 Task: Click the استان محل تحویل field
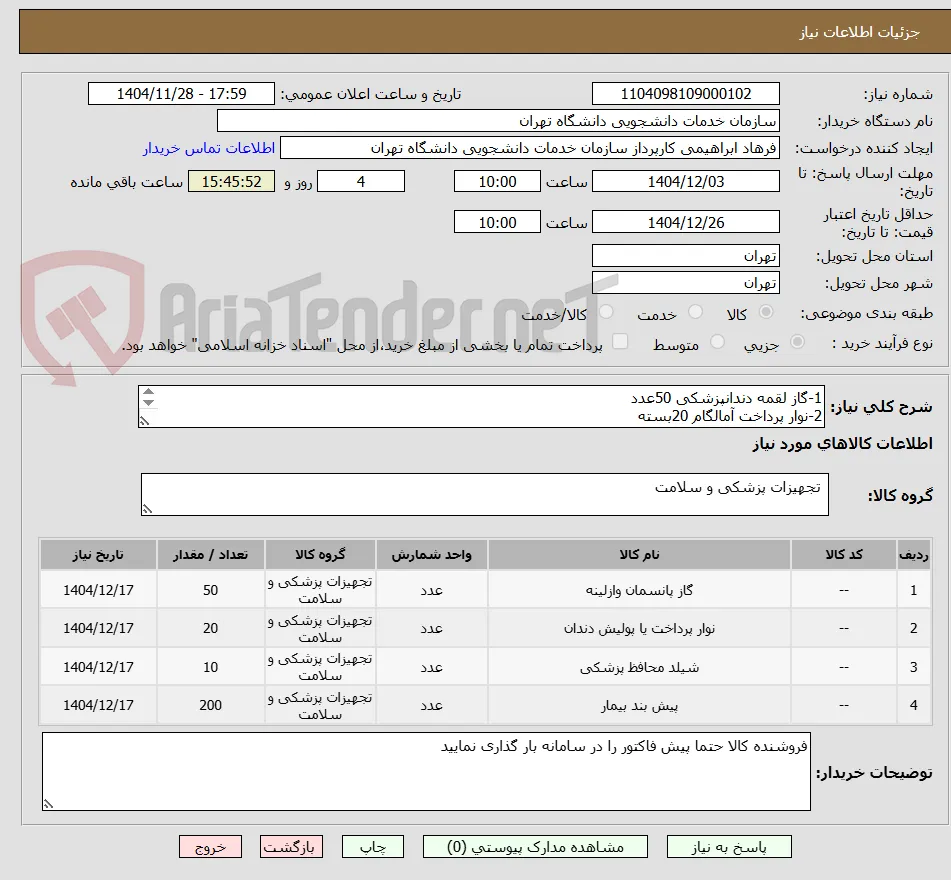tap(685, 256)
